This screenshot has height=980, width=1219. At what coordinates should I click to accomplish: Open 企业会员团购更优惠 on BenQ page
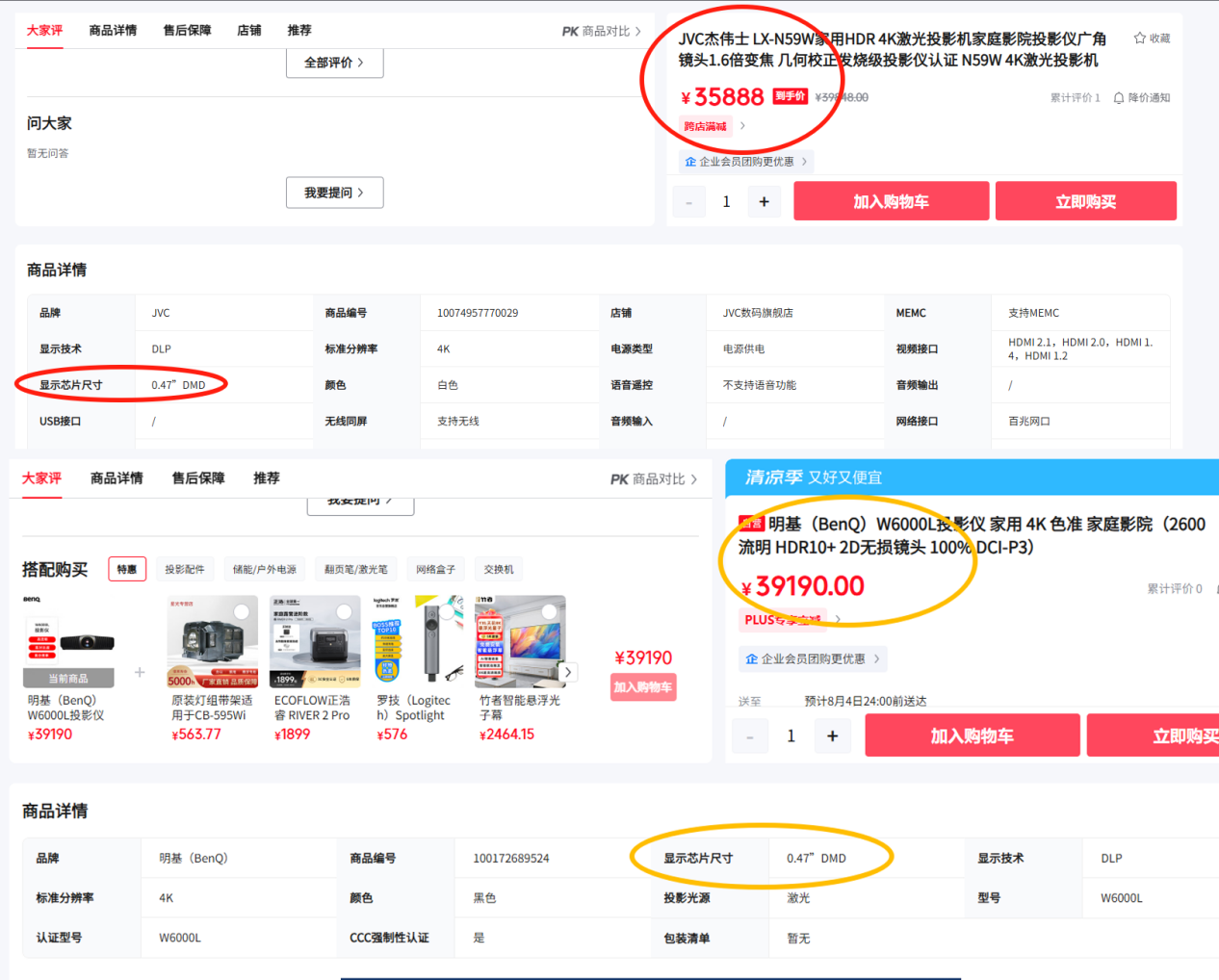[813, 659]
